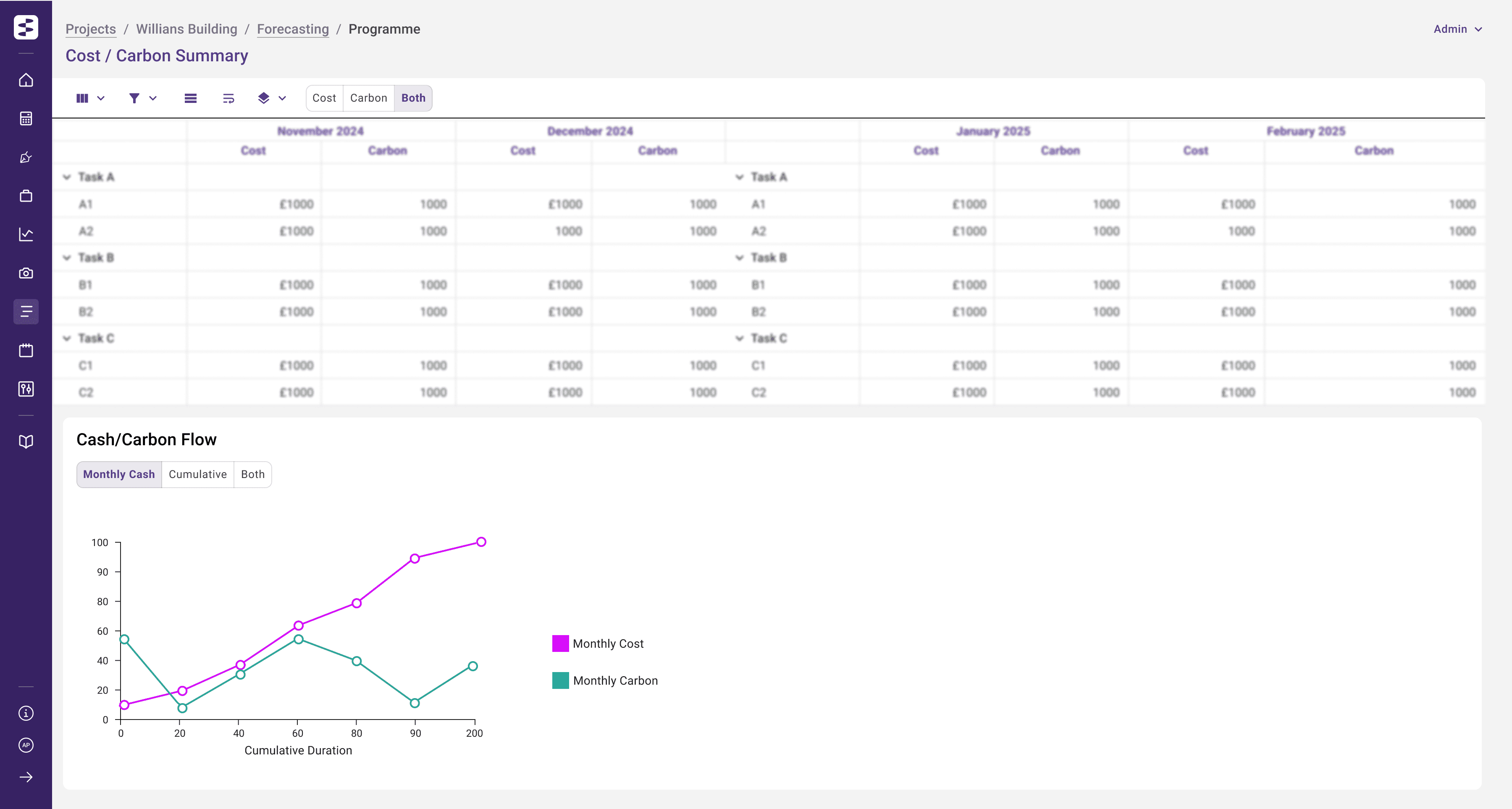Click the camera icon in sidebar
This screenshot has width=1512, height=809.
(26, 273)
